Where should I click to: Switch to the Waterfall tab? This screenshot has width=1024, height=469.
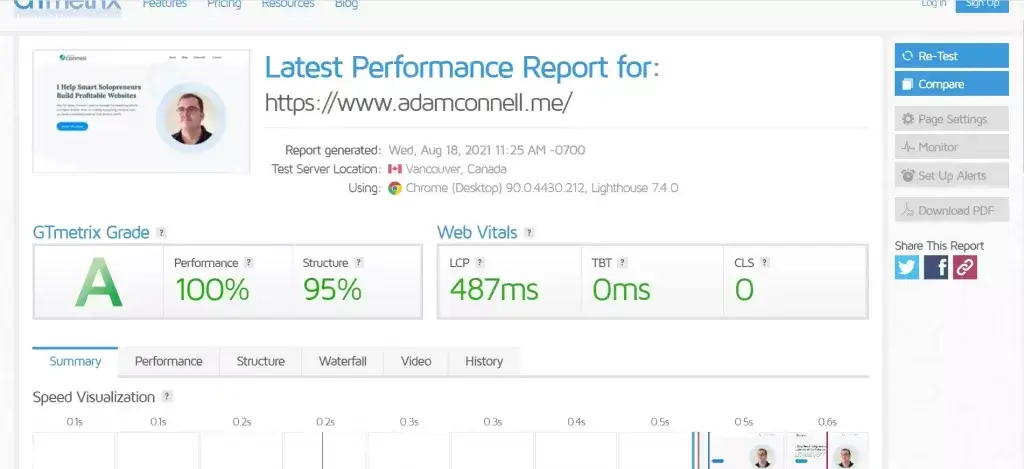(343, 361)
